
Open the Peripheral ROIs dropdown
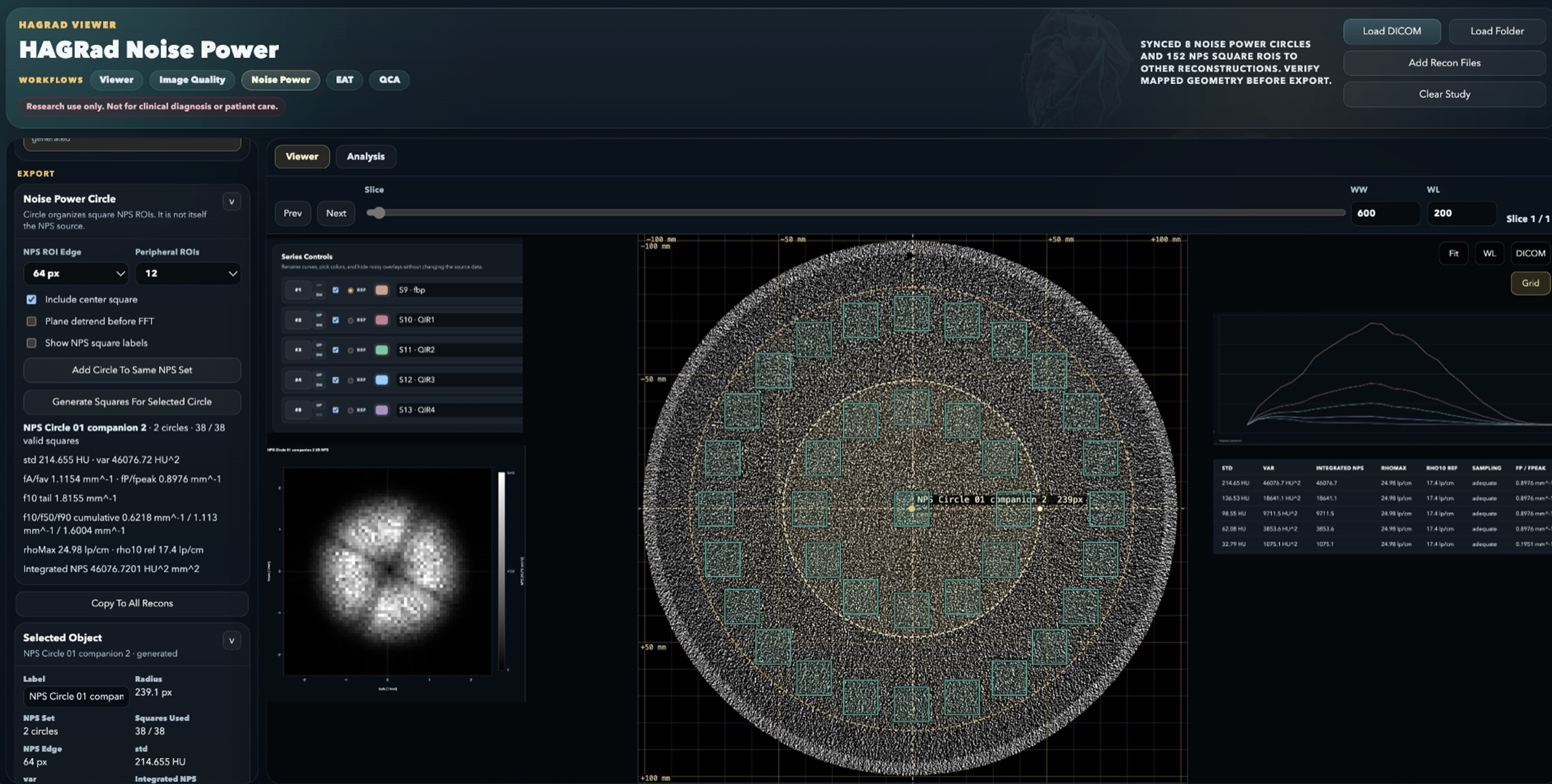(188, 274)
